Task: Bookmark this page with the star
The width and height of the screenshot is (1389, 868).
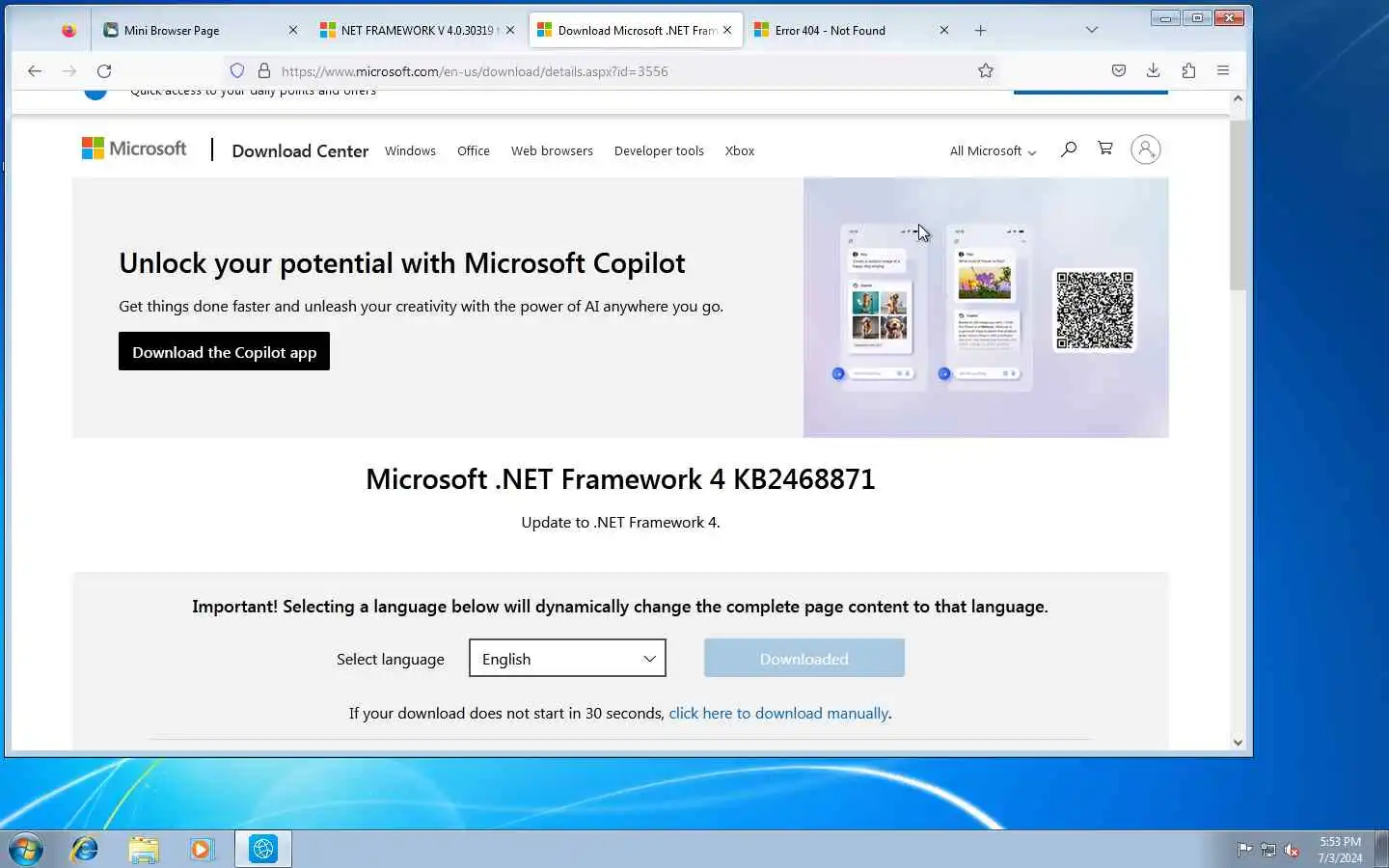Action: 986,70
